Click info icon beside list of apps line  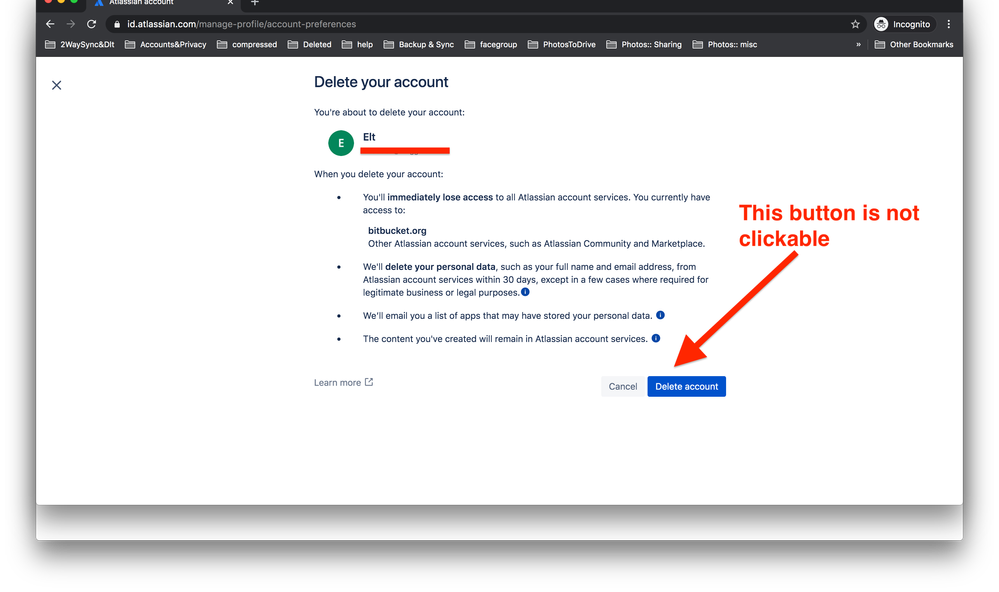[660, 315]
